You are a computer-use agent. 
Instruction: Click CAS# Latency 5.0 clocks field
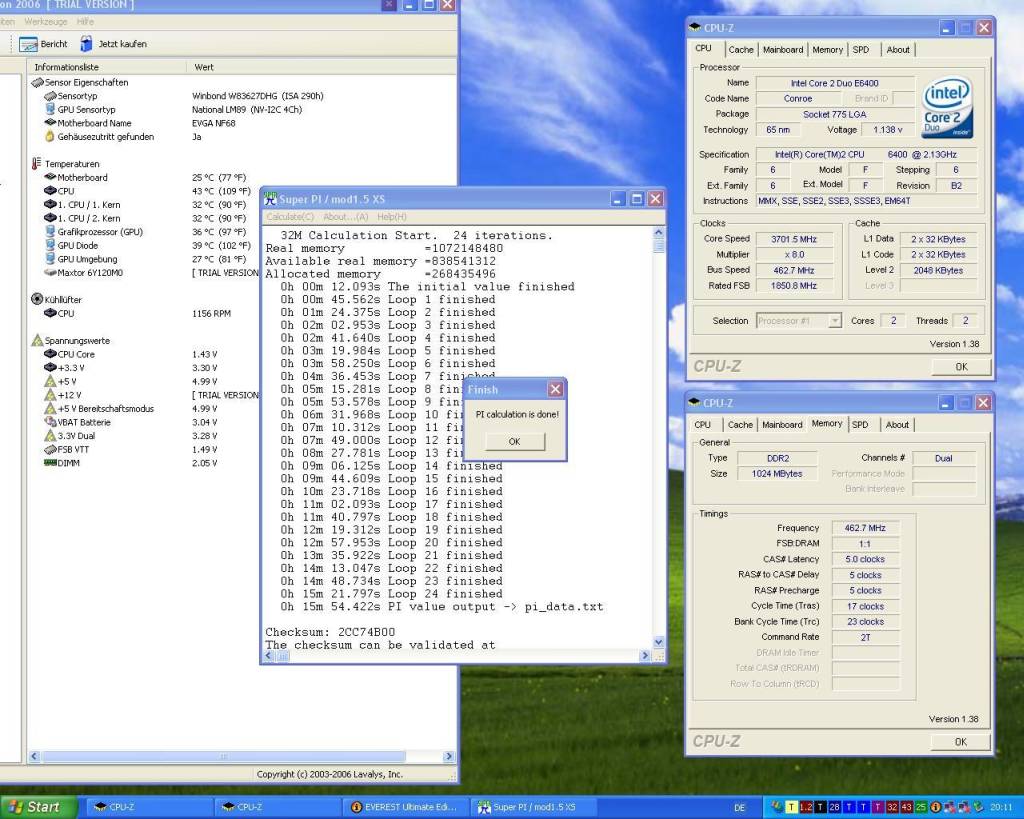pyautogui.click(x=865, y=560)
